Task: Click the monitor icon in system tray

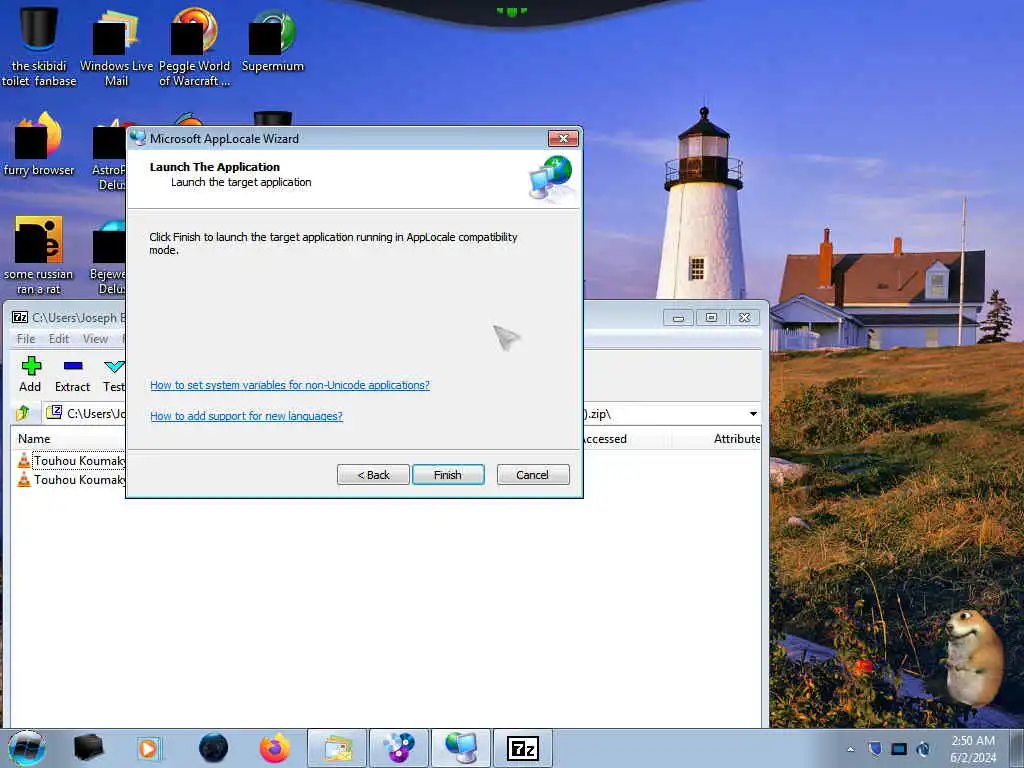Action: click(899, 749)
